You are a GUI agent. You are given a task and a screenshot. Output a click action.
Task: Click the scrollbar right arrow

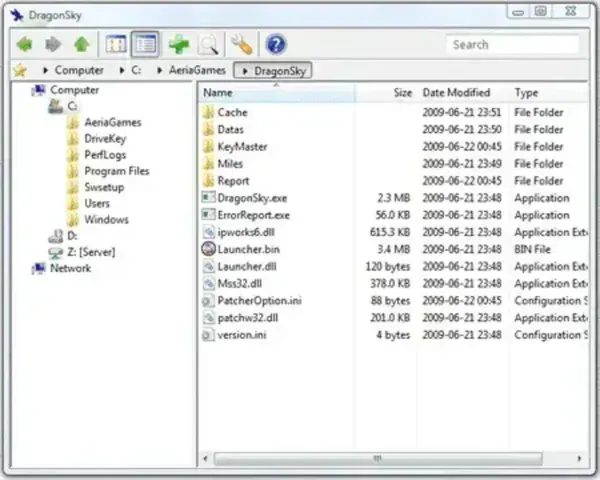pyautogui.click(x=579, y=458)
